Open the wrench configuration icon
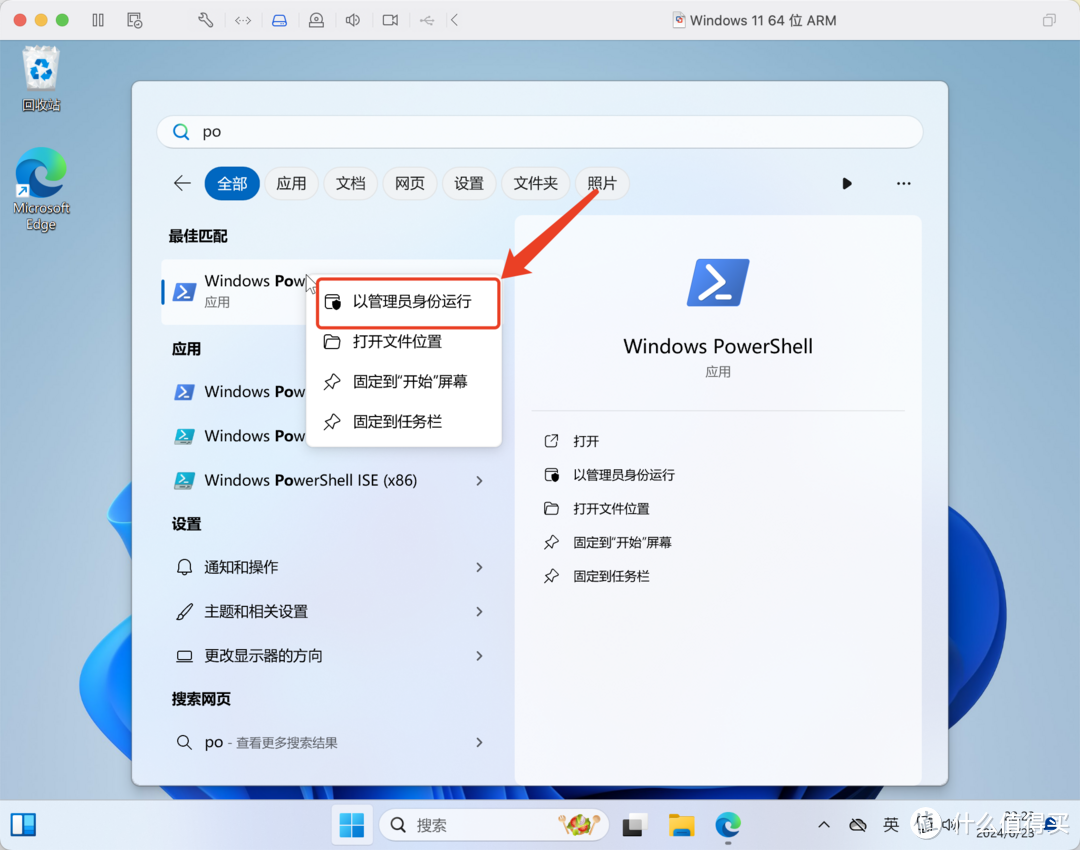This screenshot has width=1080, height=850. point(205,20)
